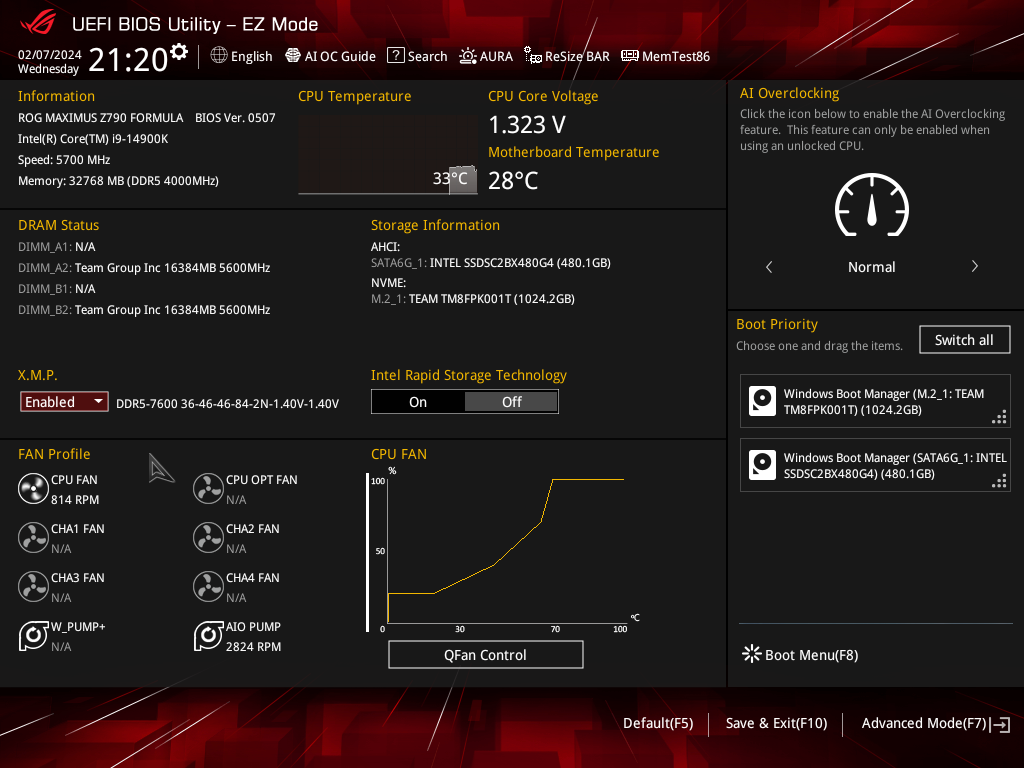
Task: Switch to Advanced Mode(F7)
Action: coord(935,724)
